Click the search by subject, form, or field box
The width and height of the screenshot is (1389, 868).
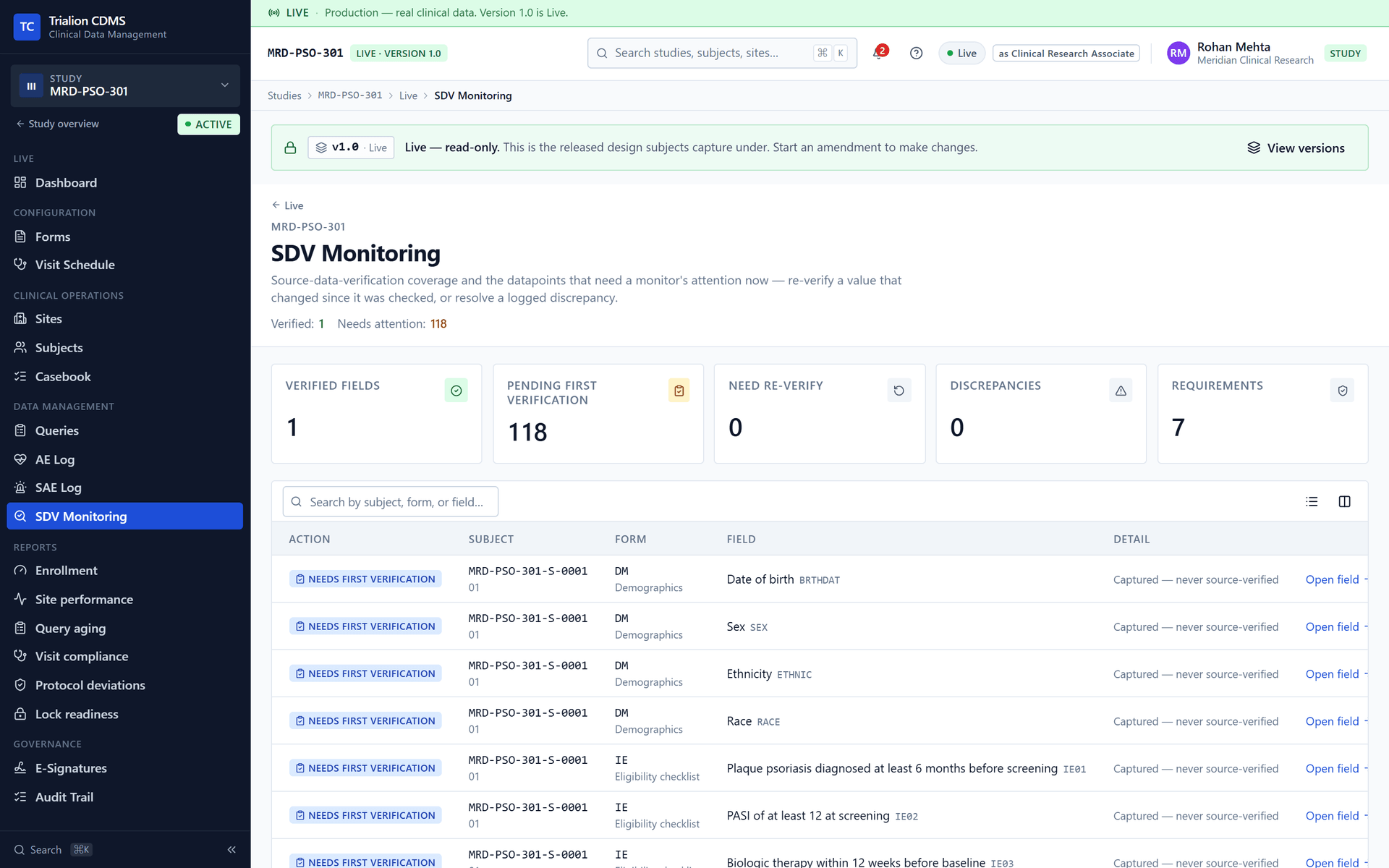pyautogui.click(x=390, y=501)
